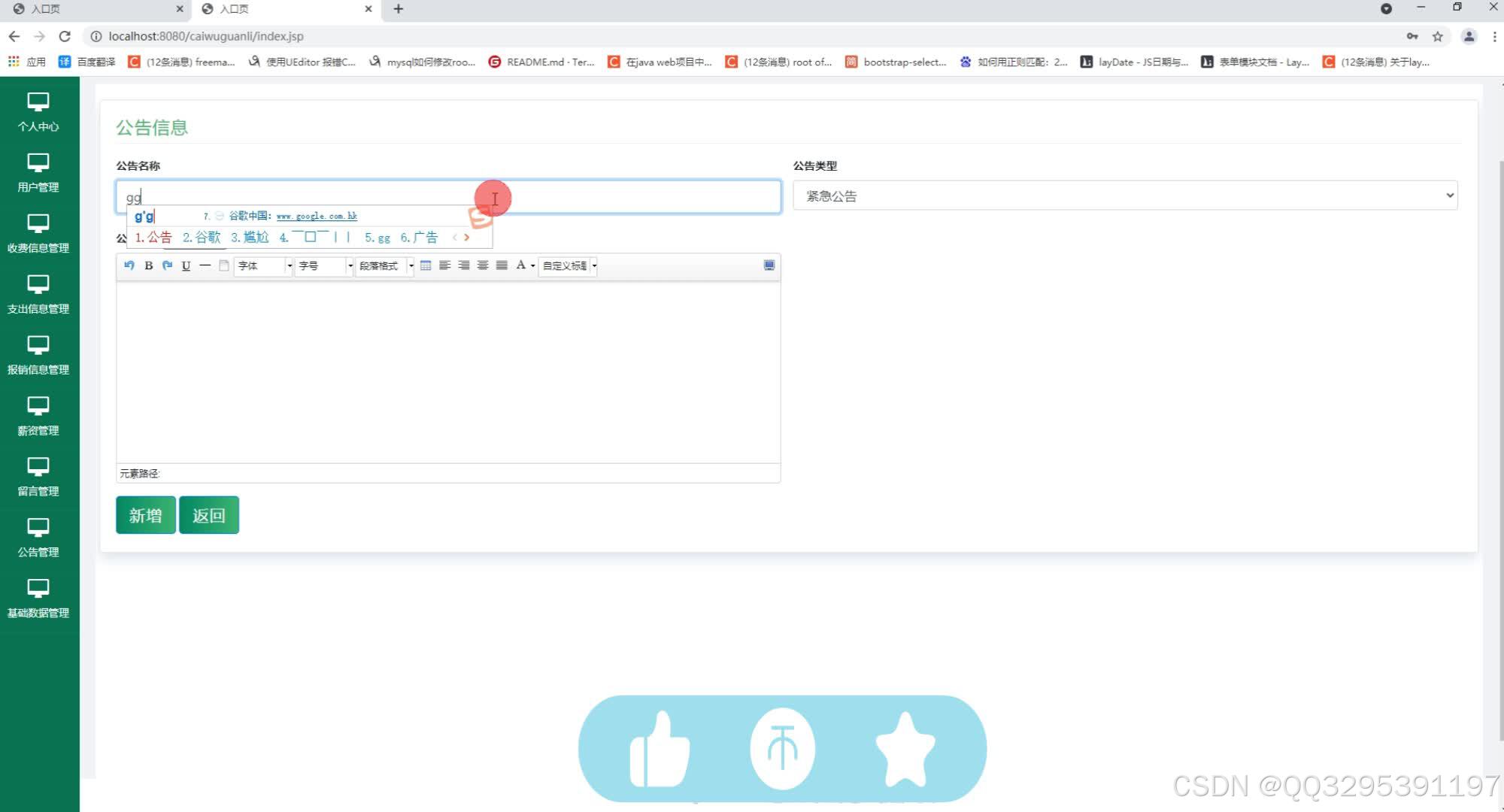
Task: Open the bootstrap-select bookmark
Action: click(896, 62)
